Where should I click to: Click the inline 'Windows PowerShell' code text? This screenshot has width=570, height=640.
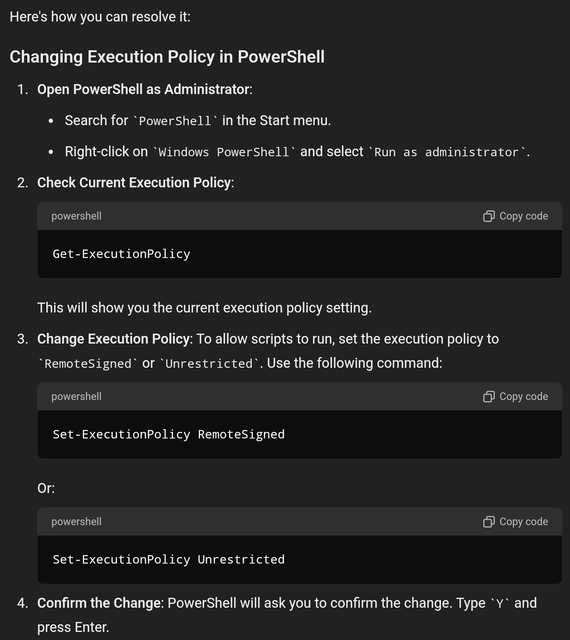click(224, 152)
